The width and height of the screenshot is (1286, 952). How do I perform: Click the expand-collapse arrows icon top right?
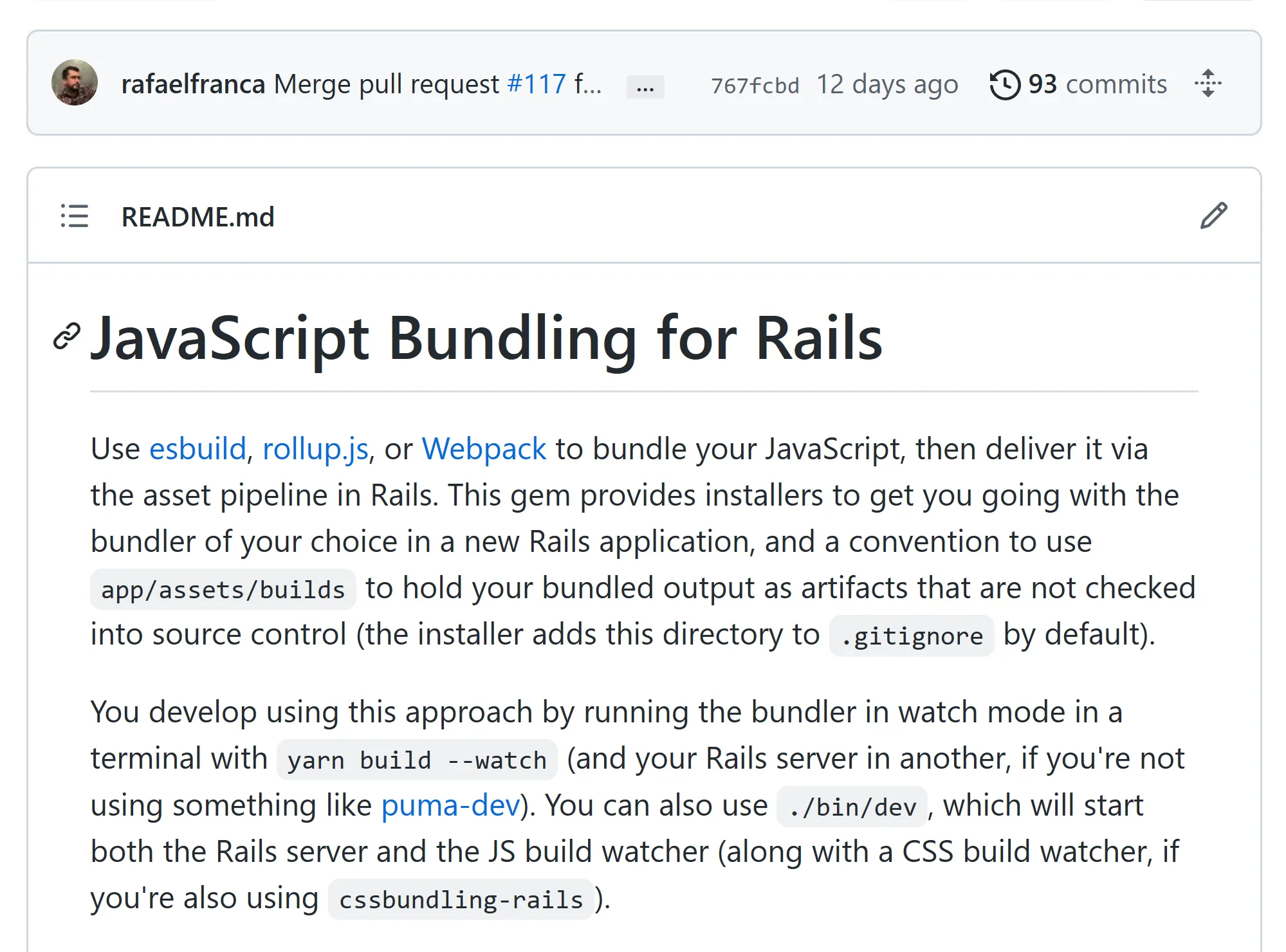[1209, 84]
